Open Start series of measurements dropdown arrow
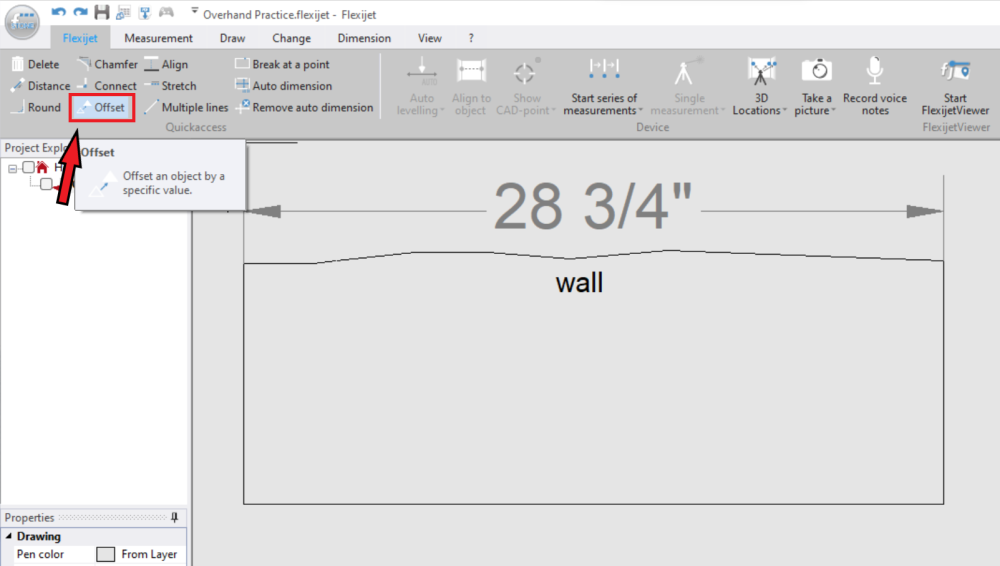Viewport: 1000px width, 566px height. pyautogui.click(x=640, y=110)
